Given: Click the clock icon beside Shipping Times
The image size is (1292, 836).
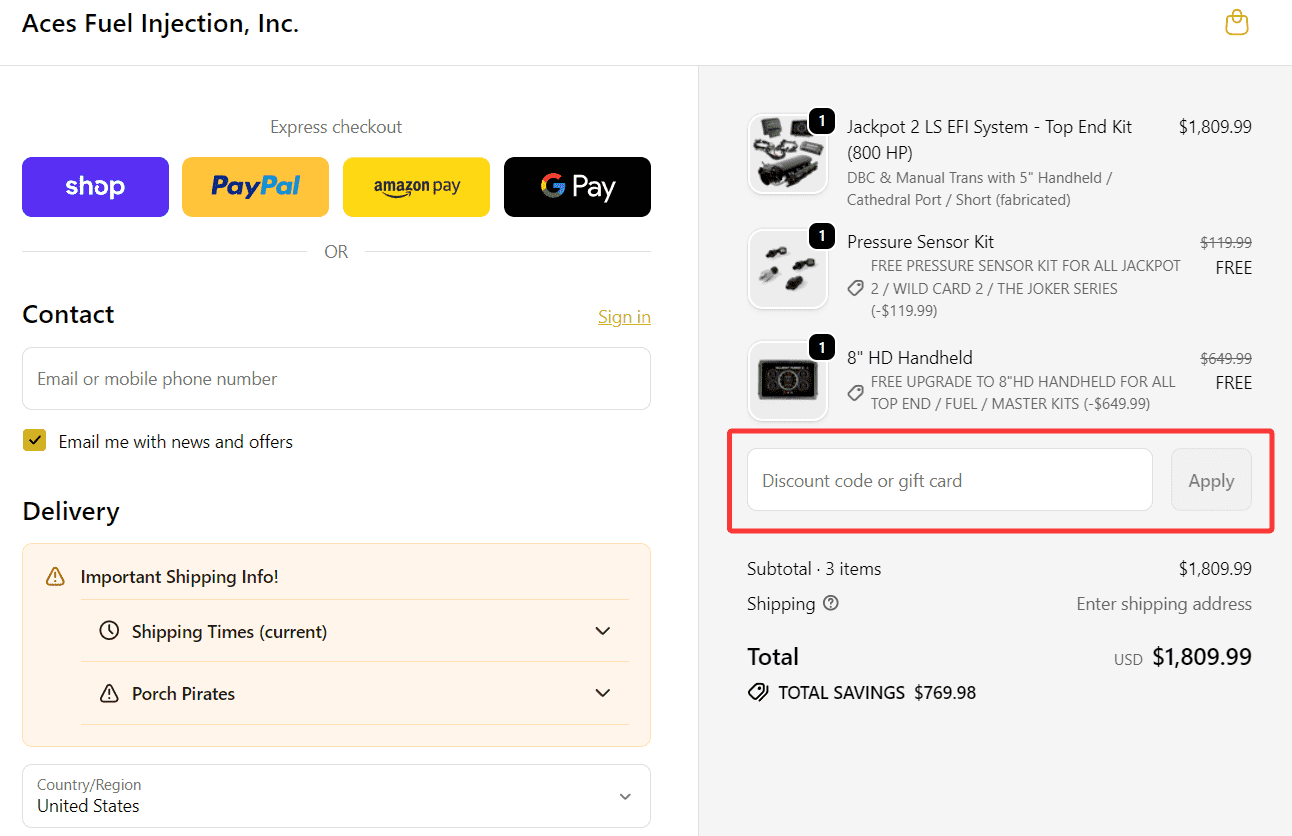Looking at the screenshot, I should click(x=109, y=632).
